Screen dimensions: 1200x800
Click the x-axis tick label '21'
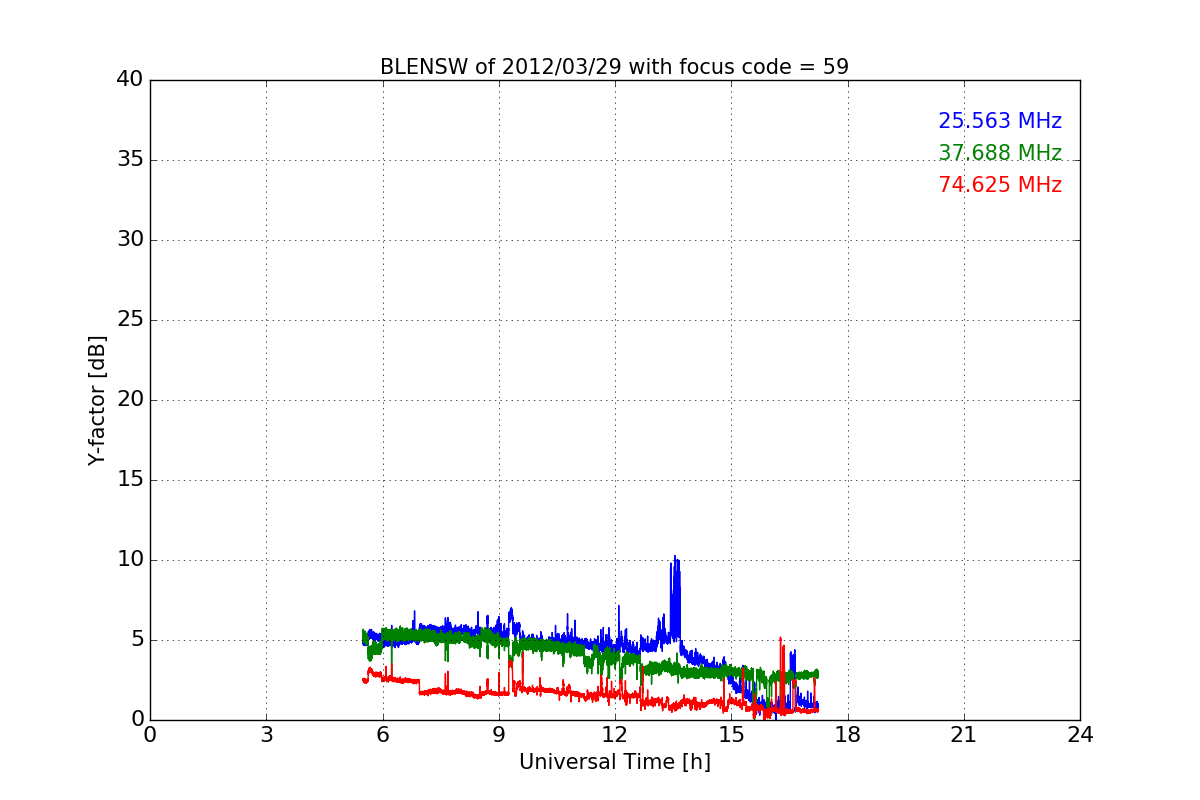coord(964,735)
